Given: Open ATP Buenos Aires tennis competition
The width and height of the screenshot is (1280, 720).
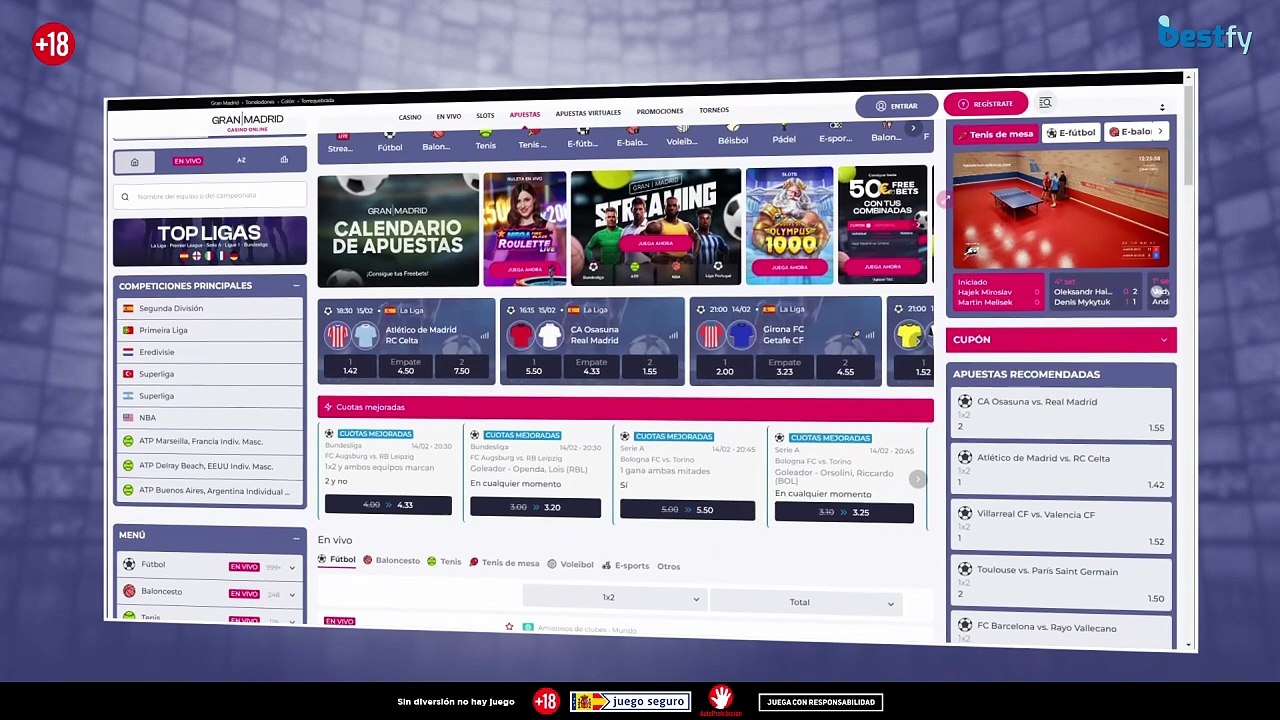Looking at the screenshot, I should click(210, 491).
